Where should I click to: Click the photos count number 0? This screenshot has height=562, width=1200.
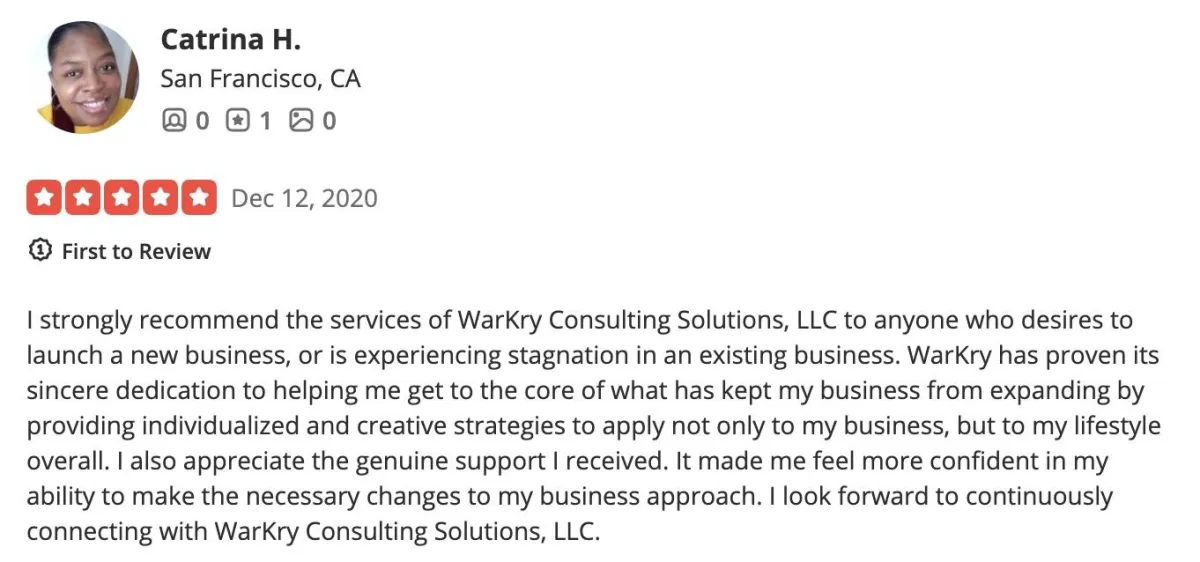pyautogui.click(x=329, y=122)
